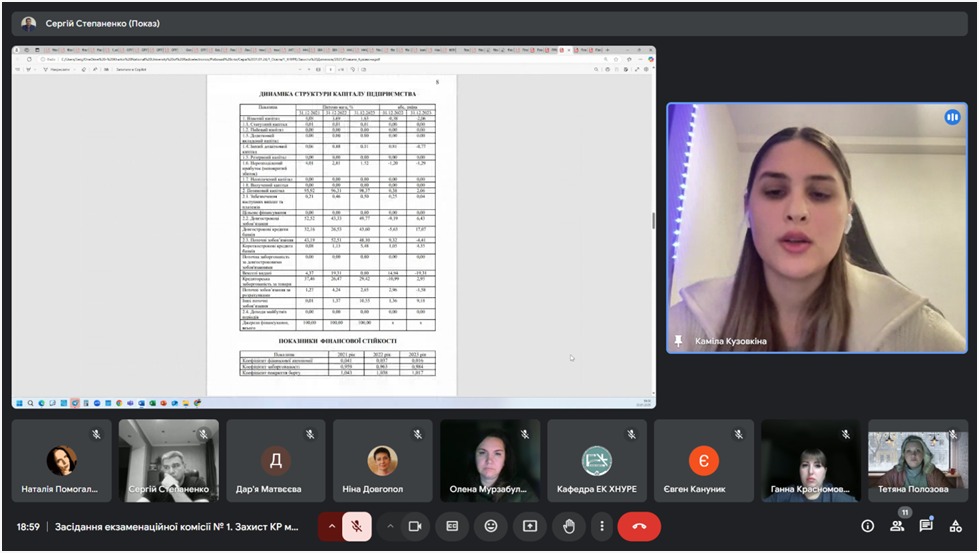Viewport: 979px width, 553px height.
Task: Toggle the camera on
Action: tap(415, 526)
